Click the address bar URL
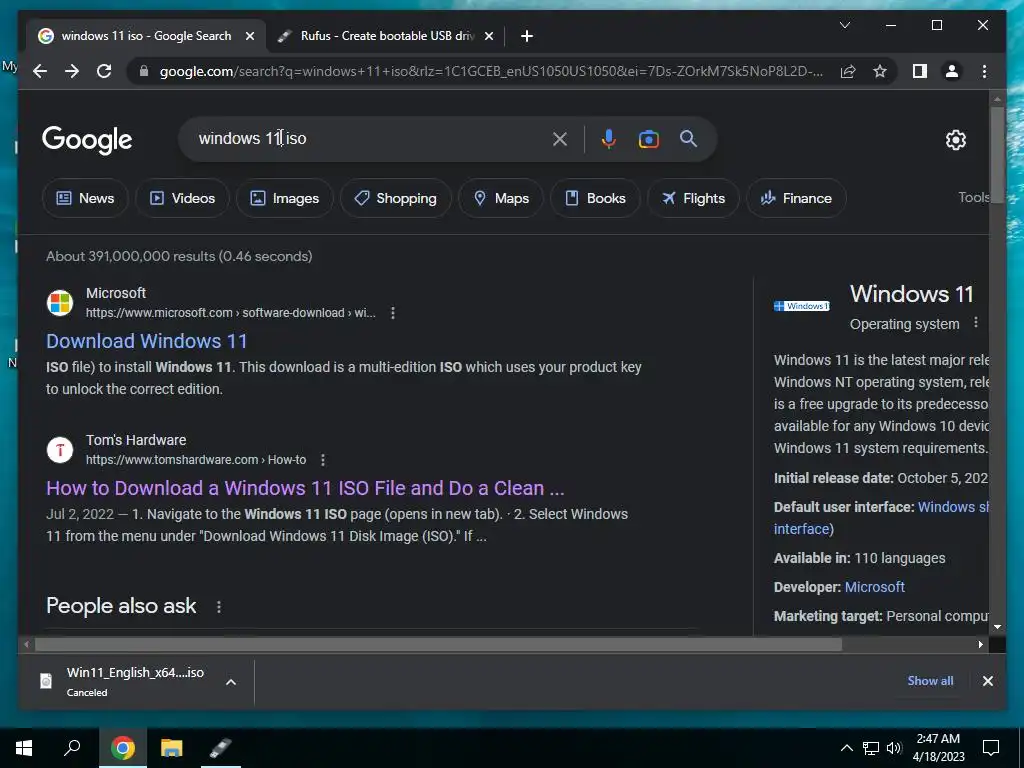Viewport: 1024px width, 768px height. [x=491, y=71]
